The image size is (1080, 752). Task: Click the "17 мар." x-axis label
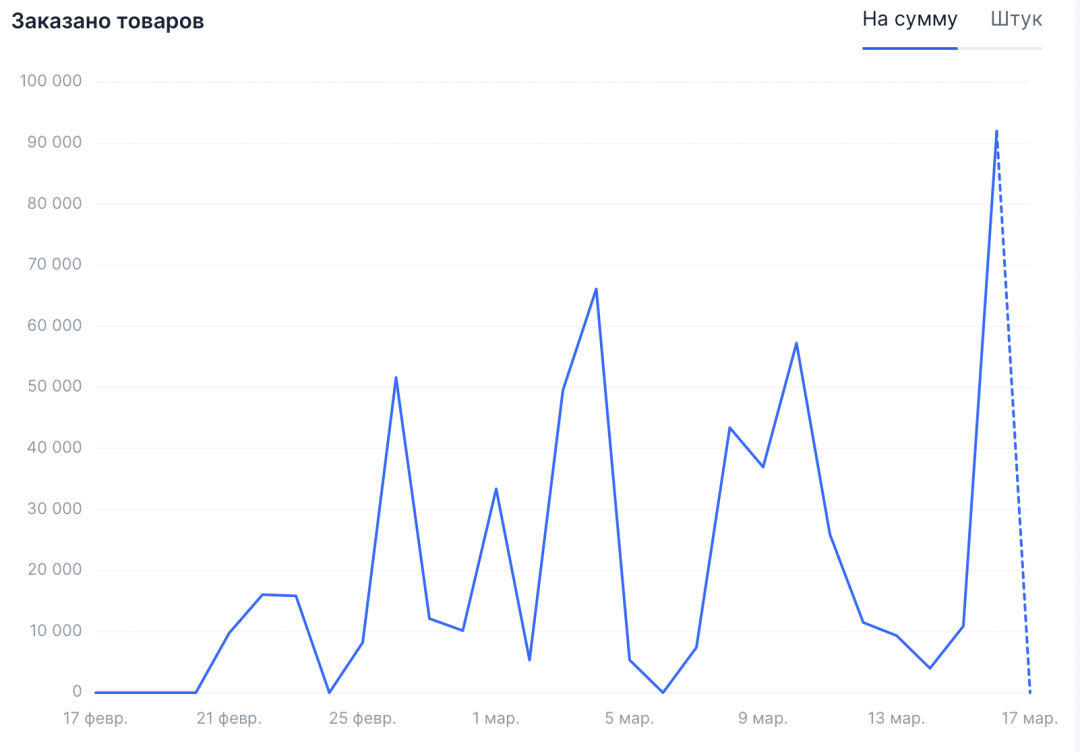coord(1029,719)
